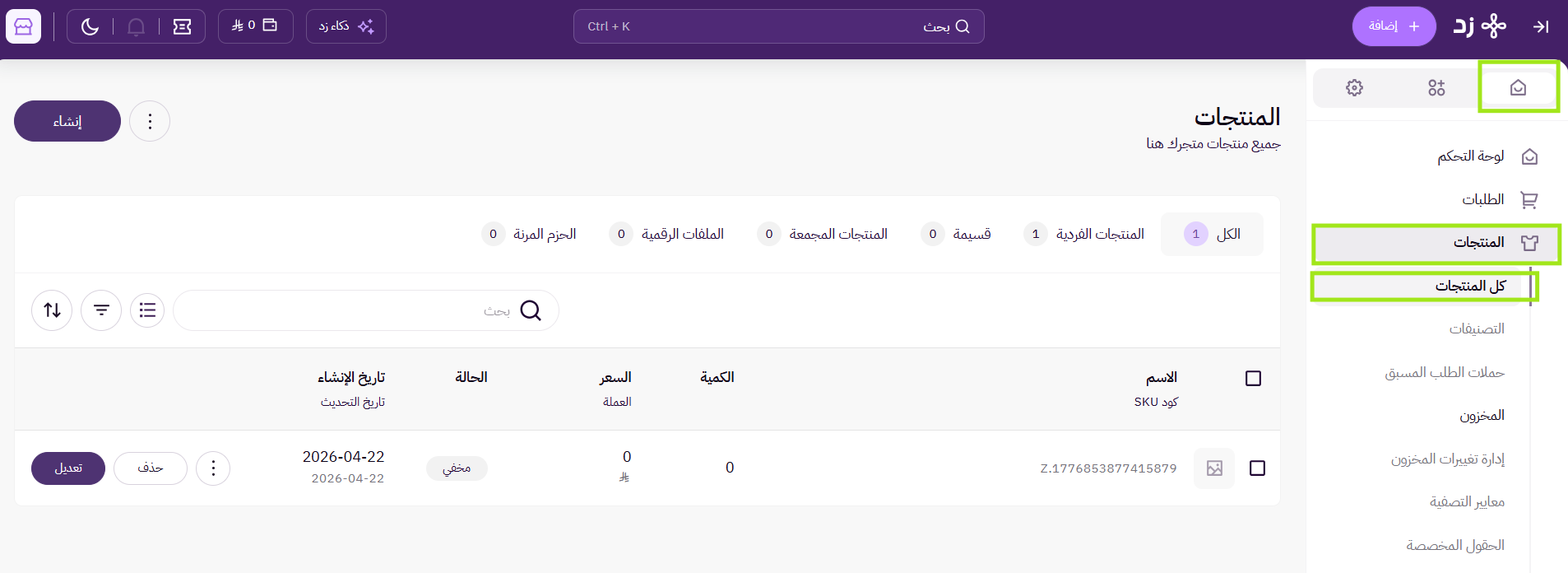Select the قسيمة tab
Viewport: 1568px width, 573px height.
pyautogui.click(x=955, y=234)
